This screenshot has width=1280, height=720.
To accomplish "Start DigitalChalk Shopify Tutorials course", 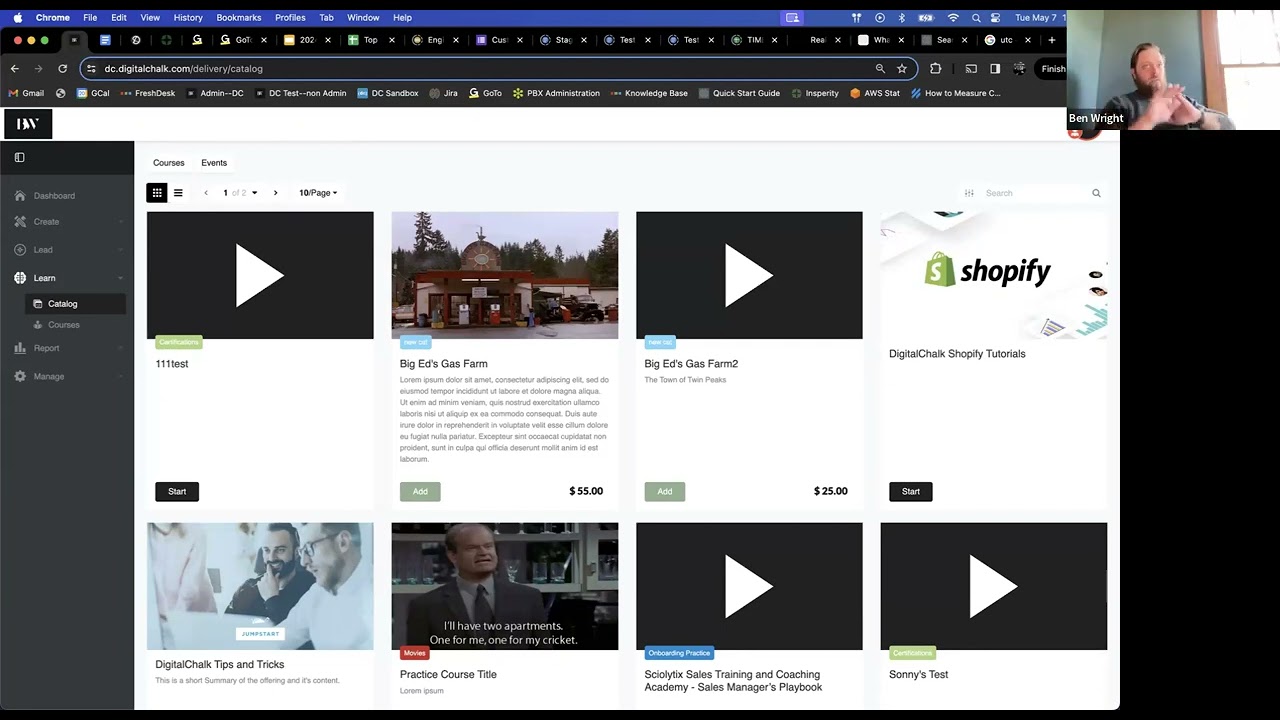I will (911, 491).
